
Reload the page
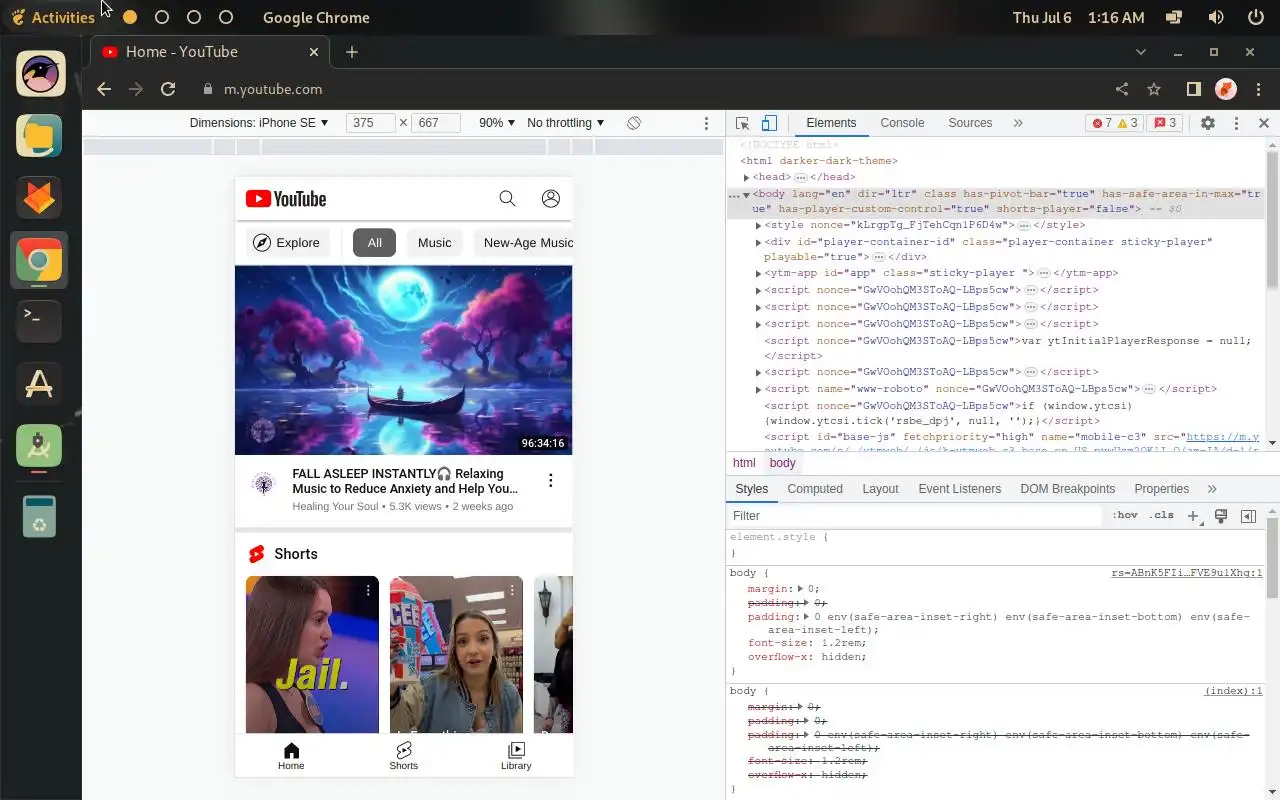point(168,89)
